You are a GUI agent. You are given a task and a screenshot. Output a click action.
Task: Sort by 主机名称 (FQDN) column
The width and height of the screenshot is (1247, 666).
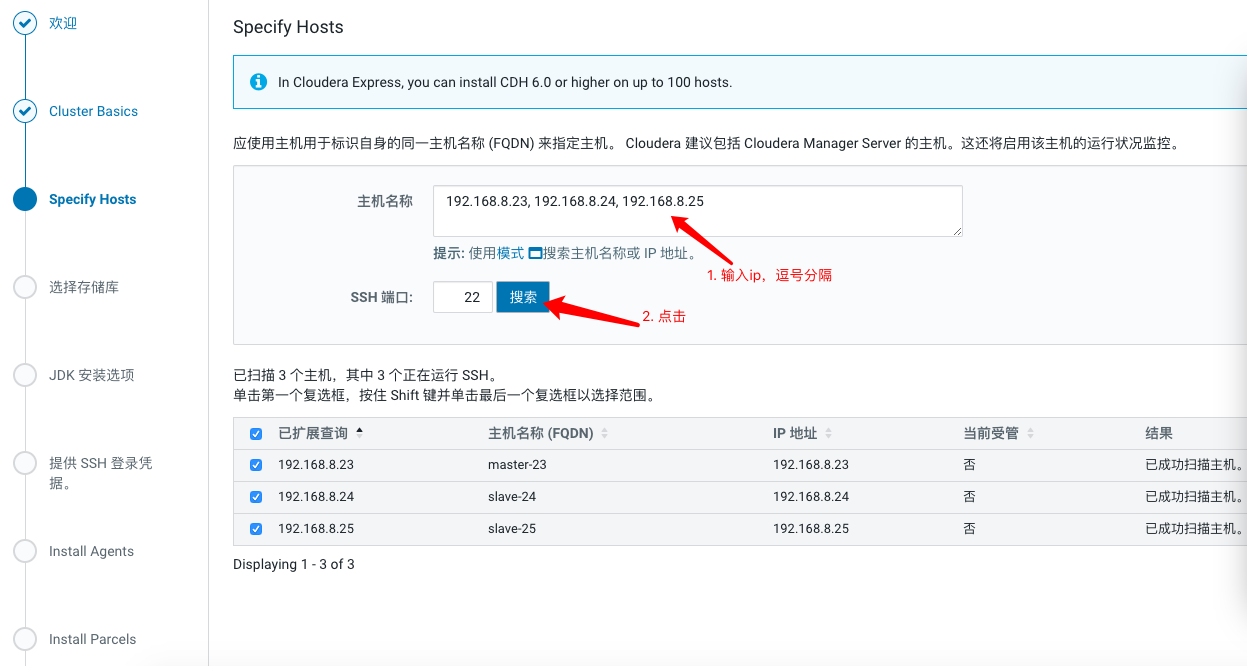coord(604,434)
